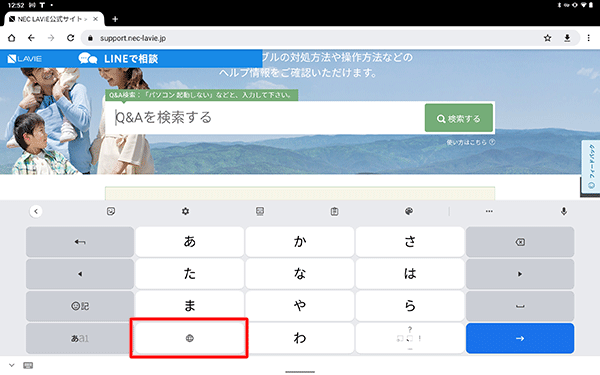Tap the undo reverse-arrow key
The width and height of the screenshot is (600, 375).
80,242
